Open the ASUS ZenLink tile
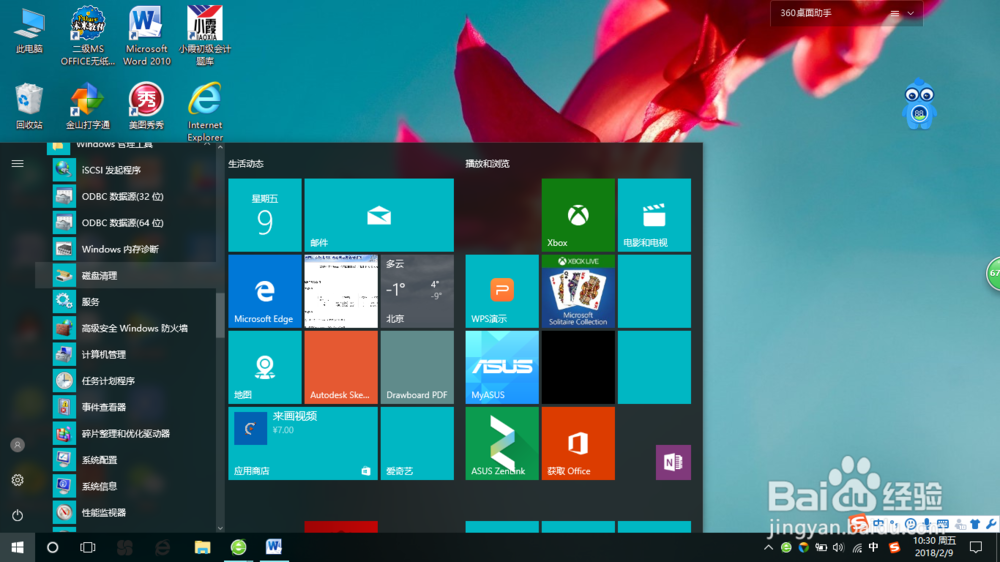This screenshot has width=1000, height=562. 502,443
